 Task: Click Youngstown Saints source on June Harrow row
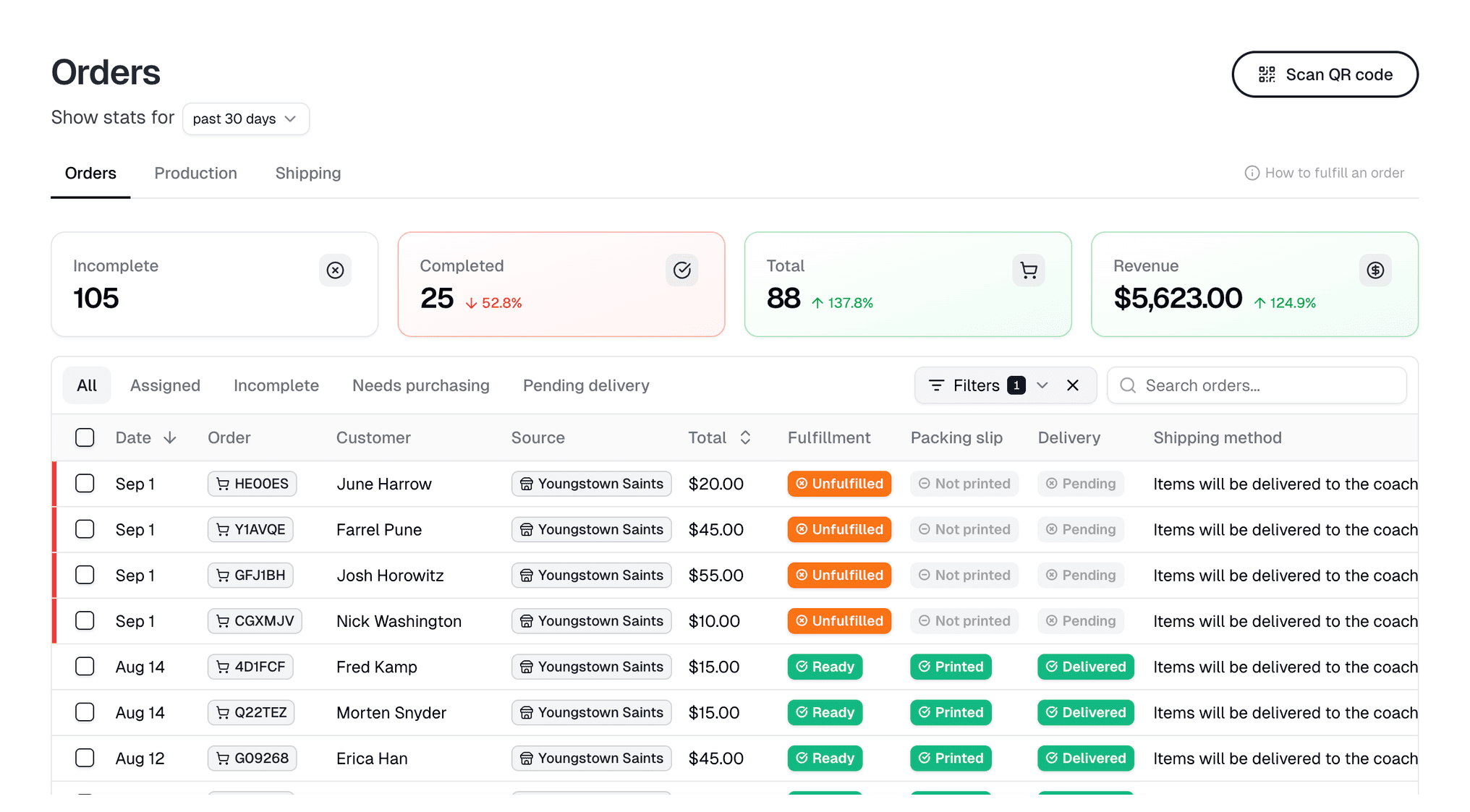tap(591, 484)
